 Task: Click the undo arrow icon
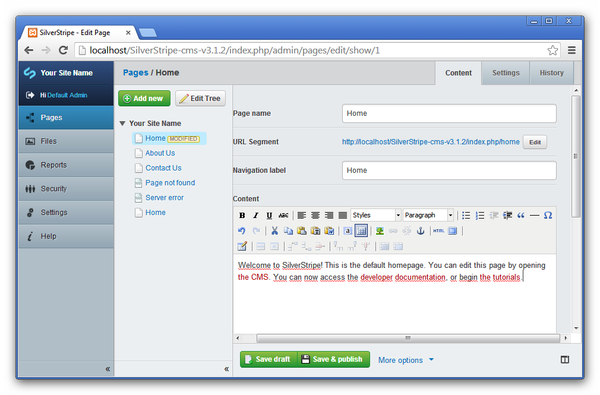pos(241,231)
